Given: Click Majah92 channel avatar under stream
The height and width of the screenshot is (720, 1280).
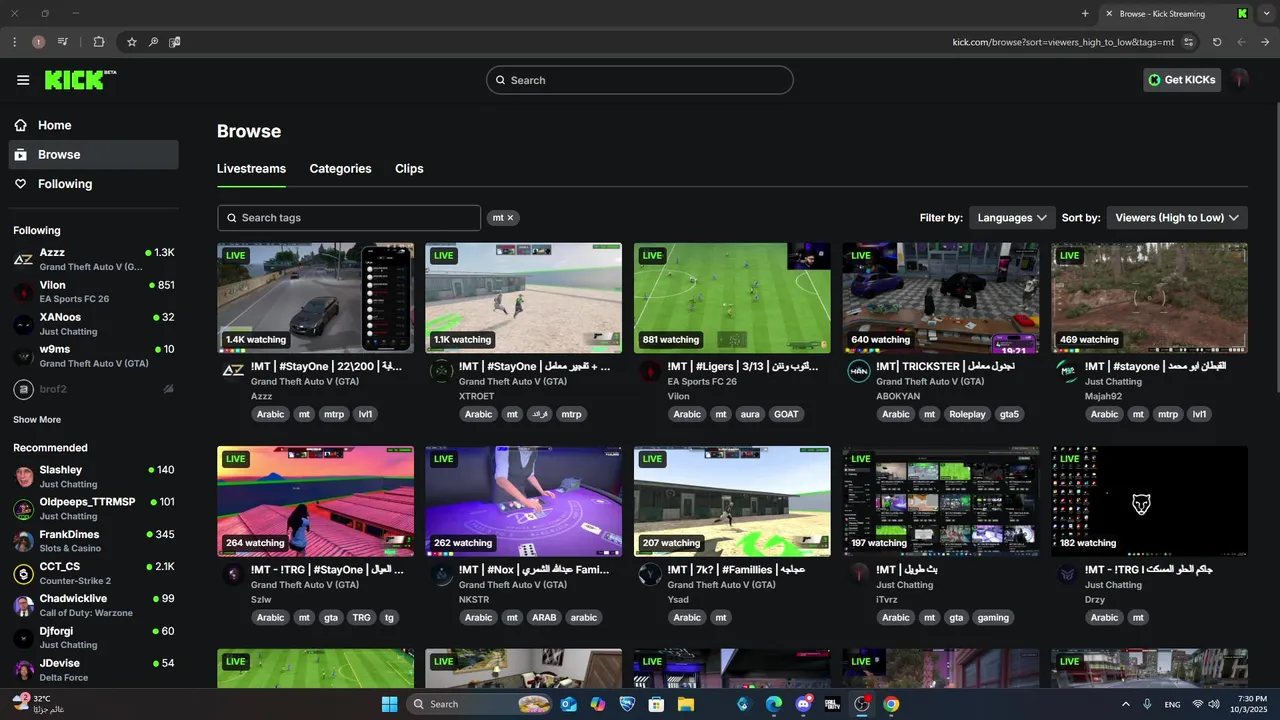Looking at the screenshot, I should click(x=1067, y=371).
